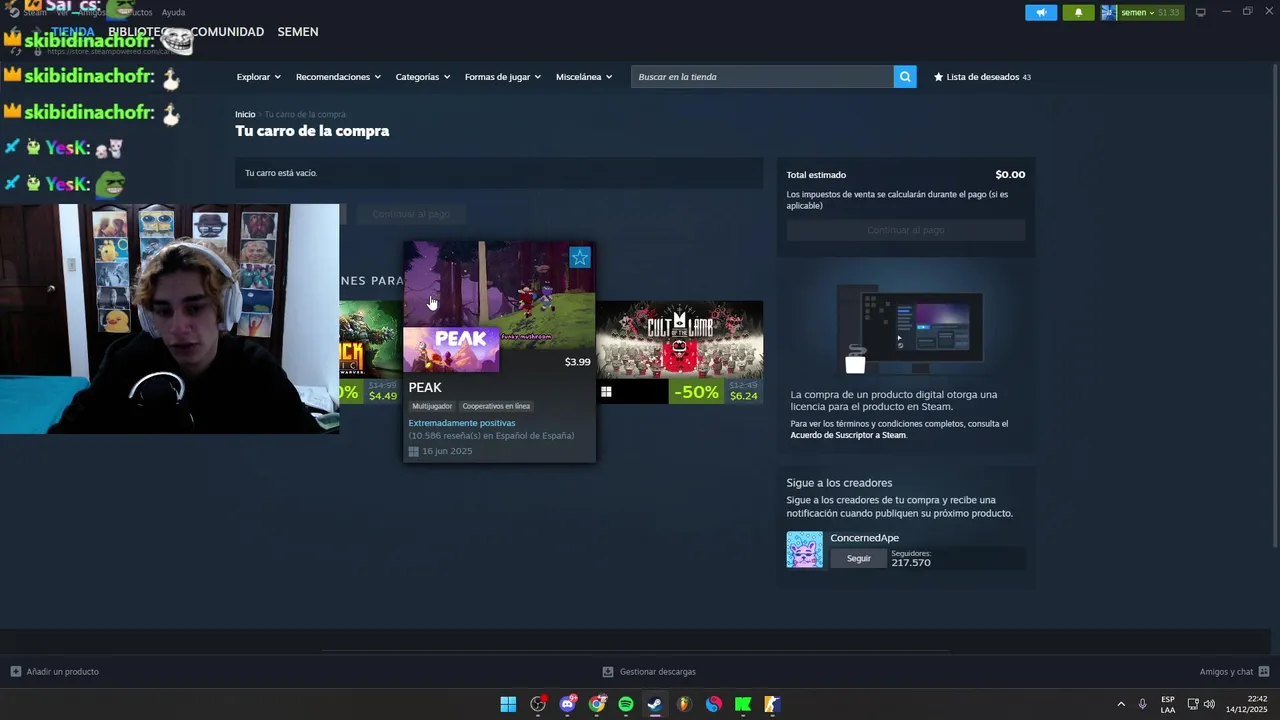Open the Windows Start menu
The width and height of the screenshot is (1280, 720).
(x=508, y=704)
